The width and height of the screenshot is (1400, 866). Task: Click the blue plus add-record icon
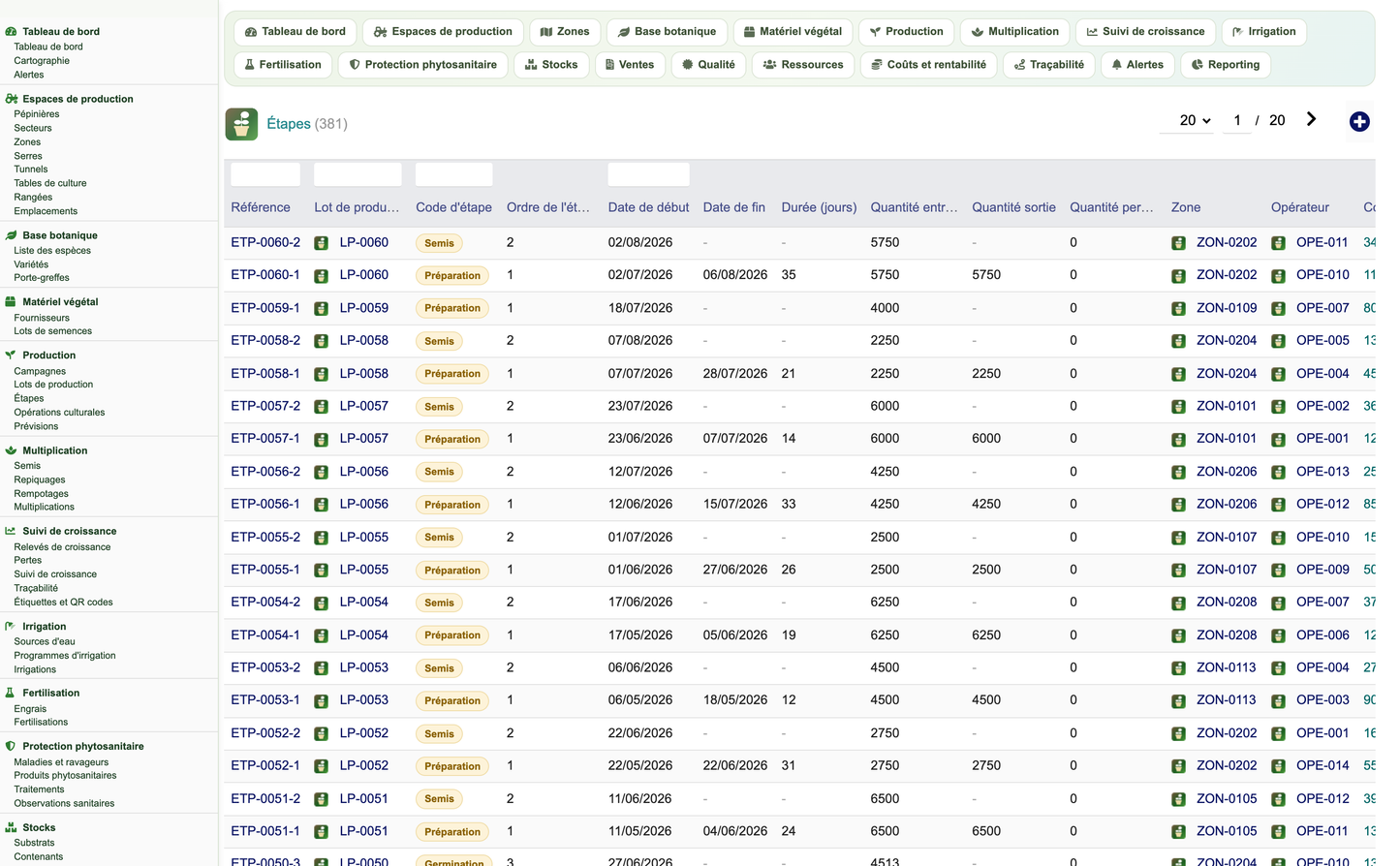[x=1359, y=121]
